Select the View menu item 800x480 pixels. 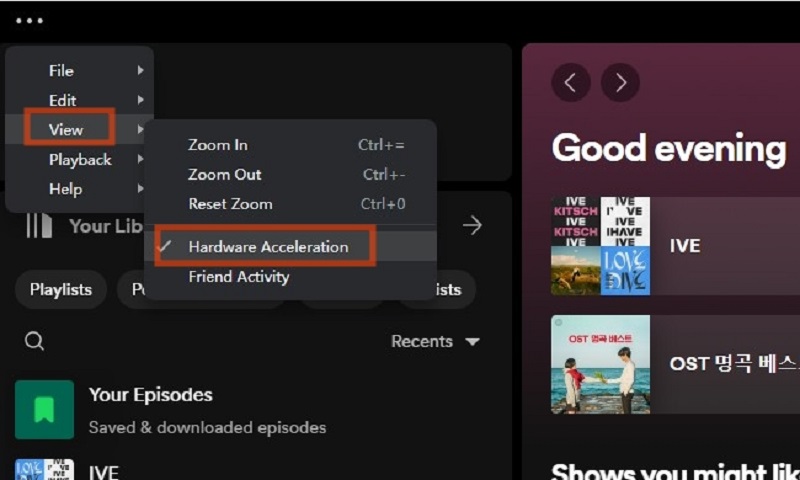click(x=68, y=130)
